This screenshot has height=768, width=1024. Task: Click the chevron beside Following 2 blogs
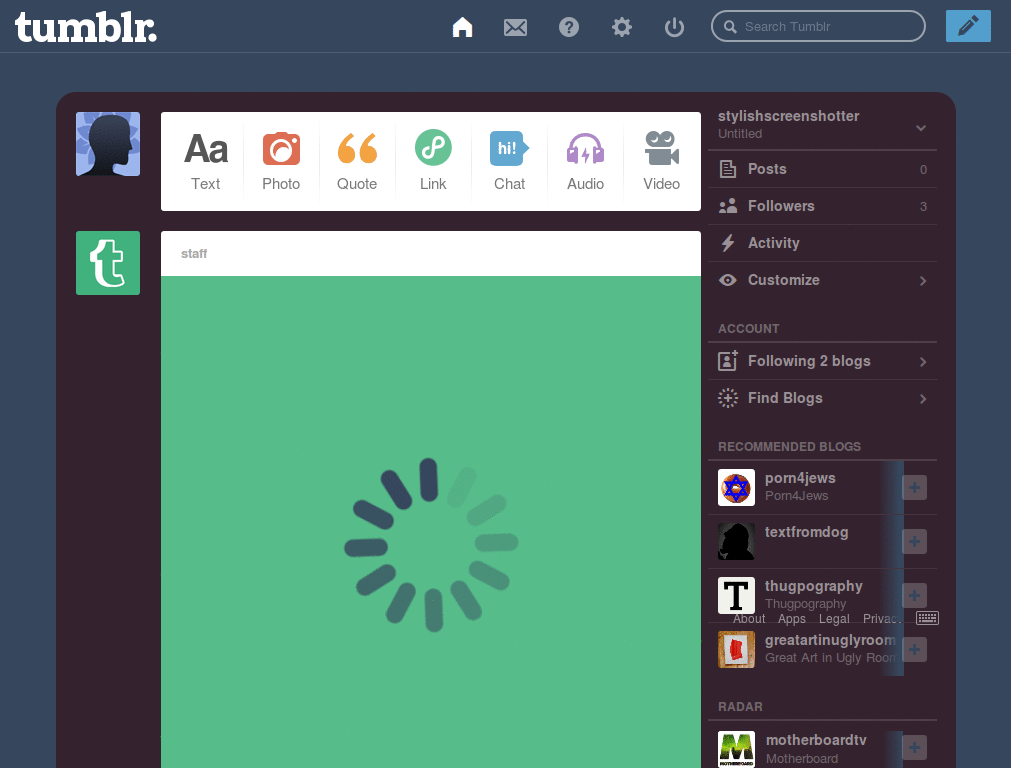[923, 362]
